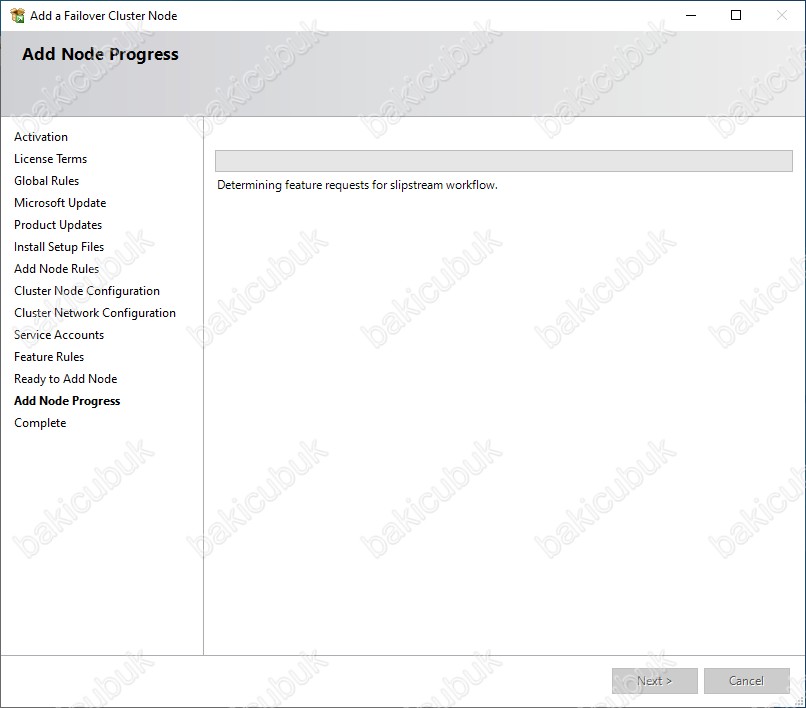Select the Microsoft Update step
Image resolution: width=806 pixels, height=708 pixels.
60,203
